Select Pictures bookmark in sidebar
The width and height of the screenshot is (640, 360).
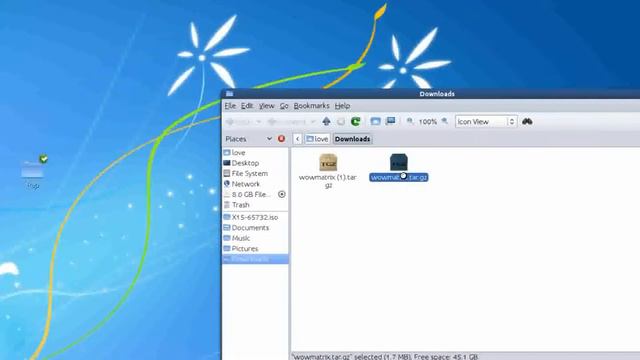(x=256, y=249)
